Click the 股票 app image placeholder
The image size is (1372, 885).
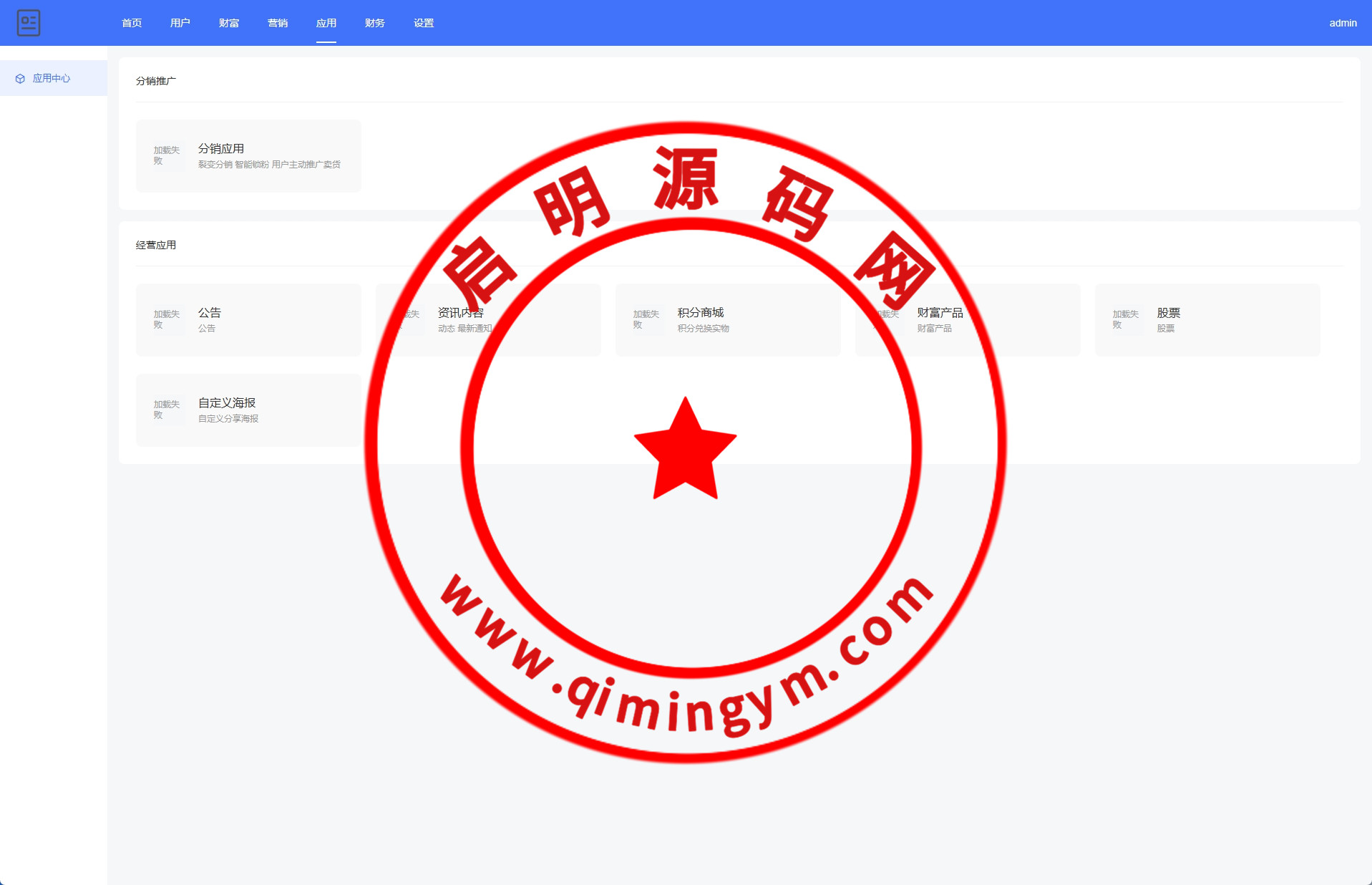point(1127,320)
